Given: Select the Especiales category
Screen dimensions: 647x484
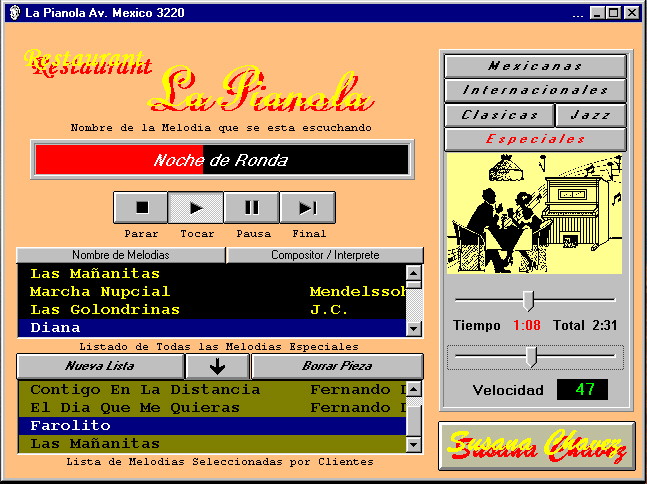Looking at the screenshot, I should tap(535, 139).
